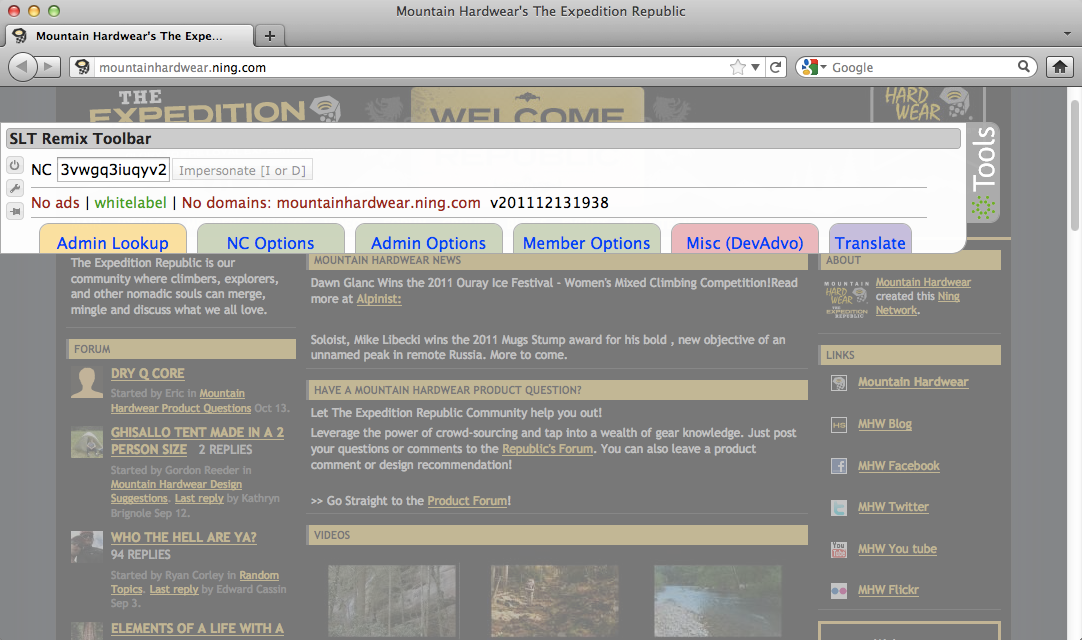Bookmark this page with the star icon
The height and width of the screenshot is (640, 1082).
[x=738, y=67]
